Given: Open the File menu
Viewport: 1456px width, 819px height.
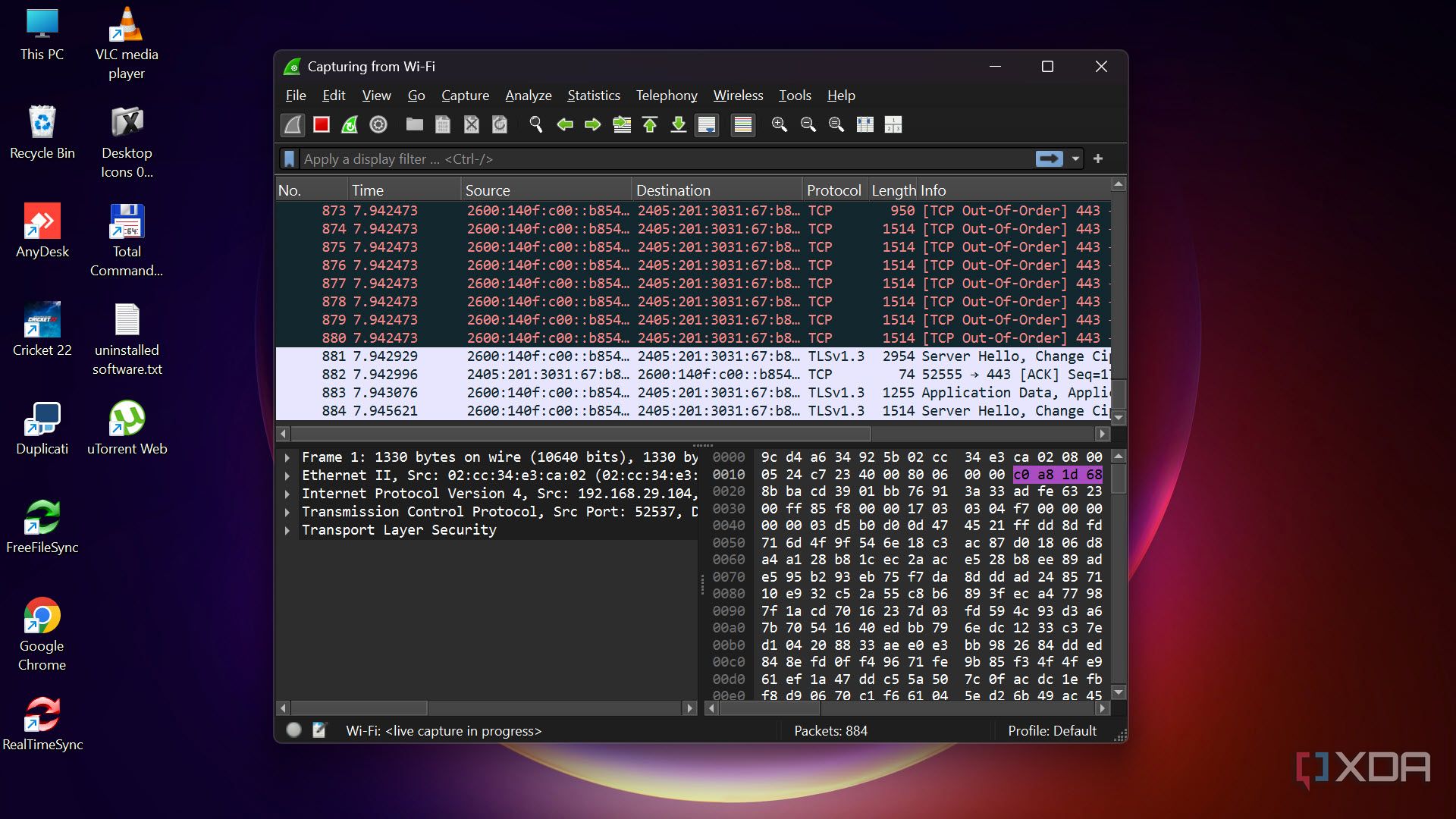Looking at the screenshot, I should pos(296,96).
